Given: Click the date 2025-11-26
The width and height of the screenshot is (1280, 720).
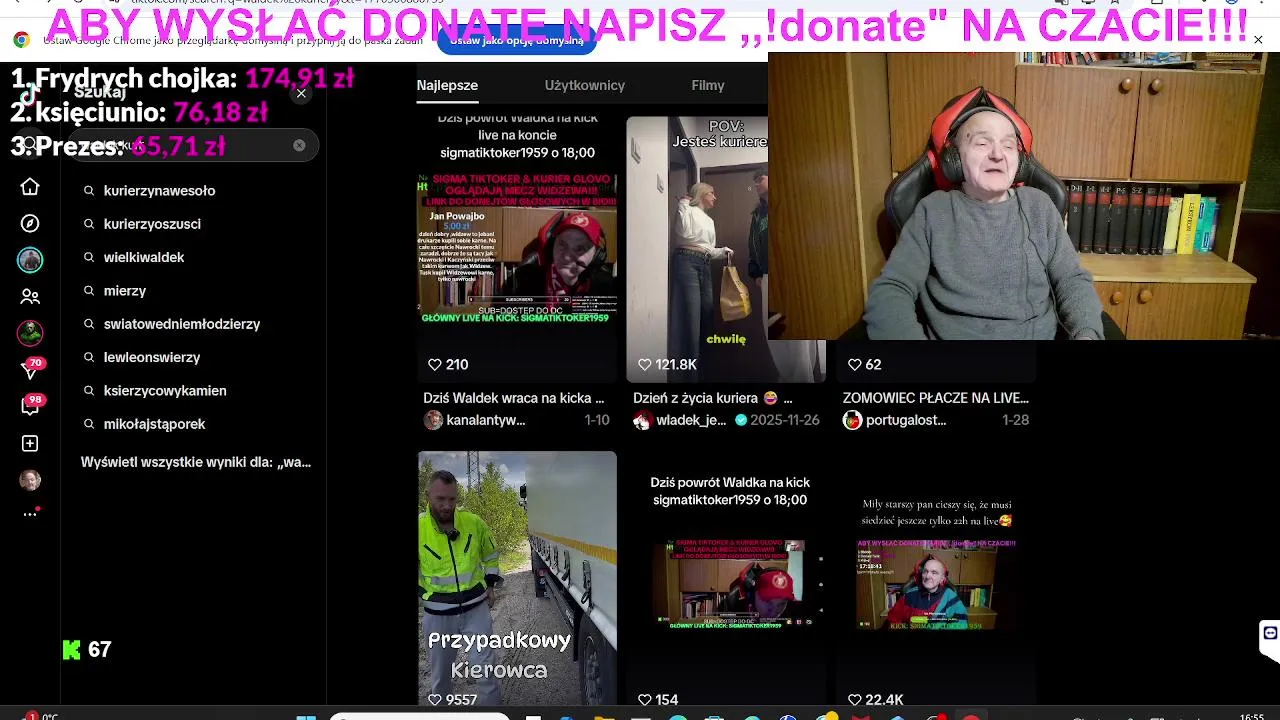Looking at the screenshot, I should (785, 420).
